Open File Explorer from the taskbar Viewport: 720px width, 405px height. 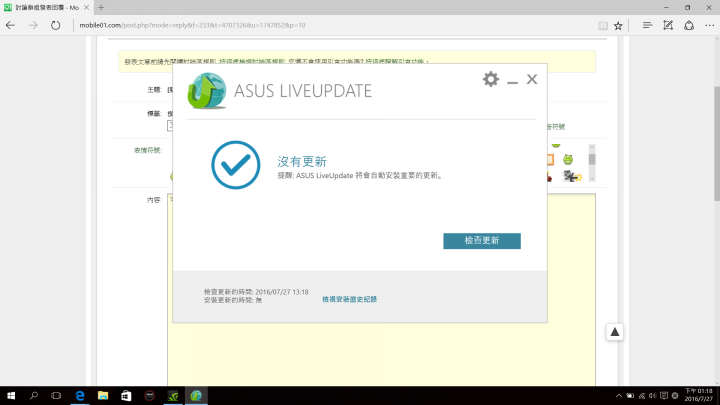103,395
